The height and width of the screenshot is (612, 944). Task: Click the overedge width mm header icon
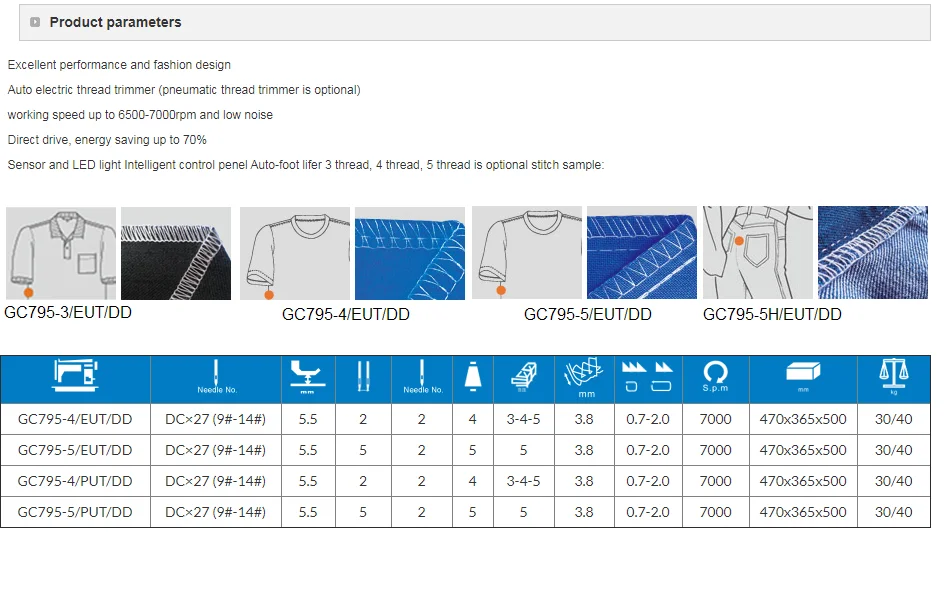pyautogui.click(x=583, y=377)
